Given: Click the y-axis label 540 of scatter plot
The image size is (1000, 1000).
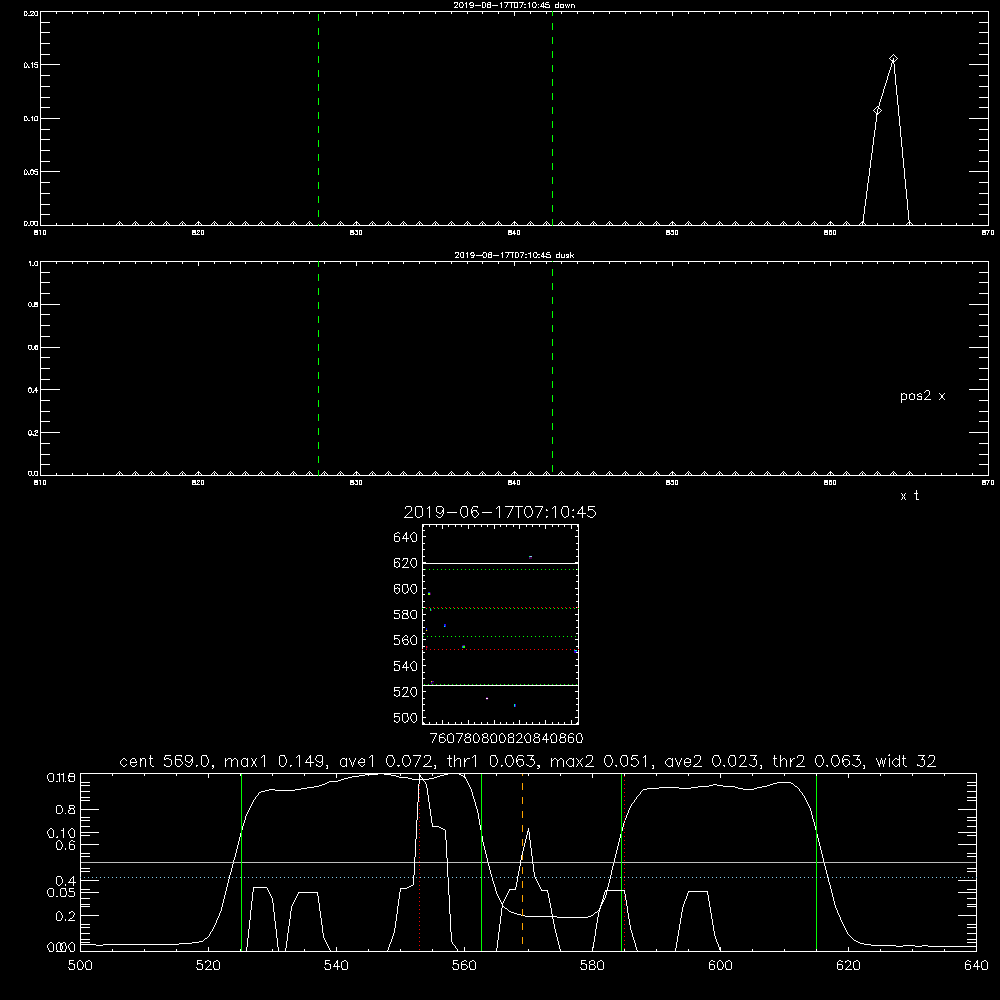Looking at the screenshot, I should [405, 666].
